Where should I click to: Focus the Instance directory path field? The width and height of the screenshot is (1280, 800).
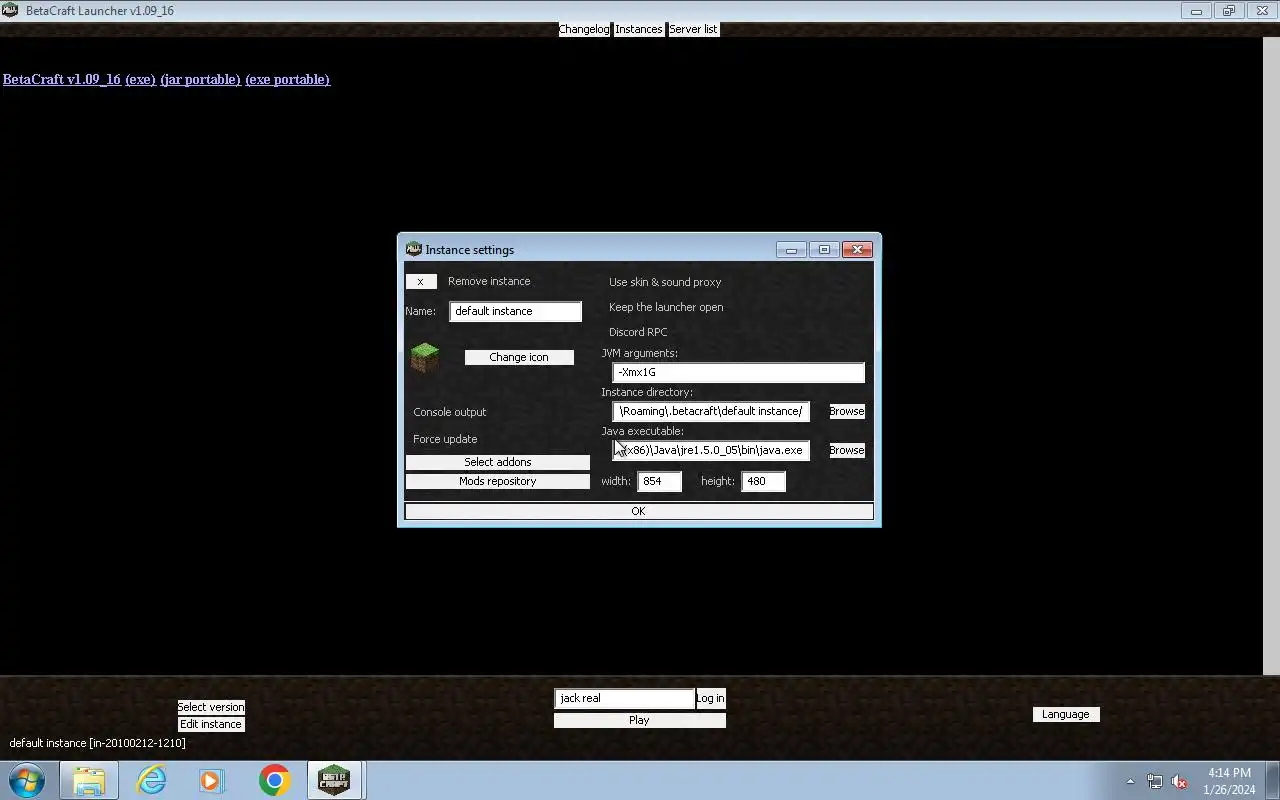[711, 411]
